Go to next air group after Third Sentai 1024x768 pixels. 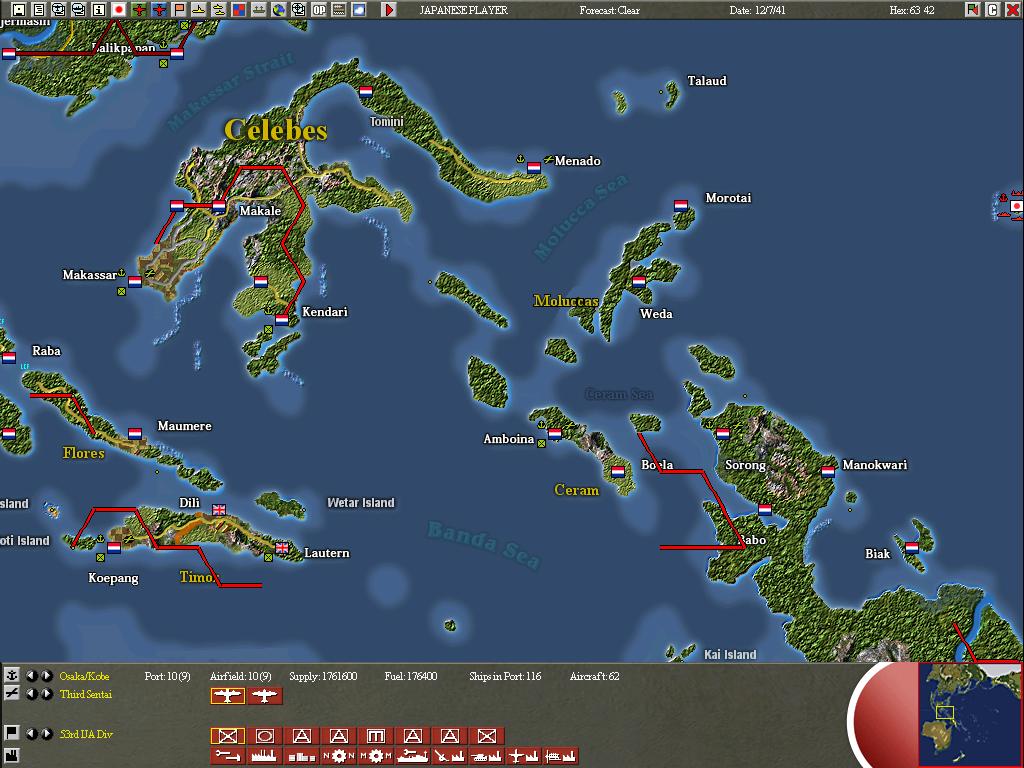click(47, 694)
